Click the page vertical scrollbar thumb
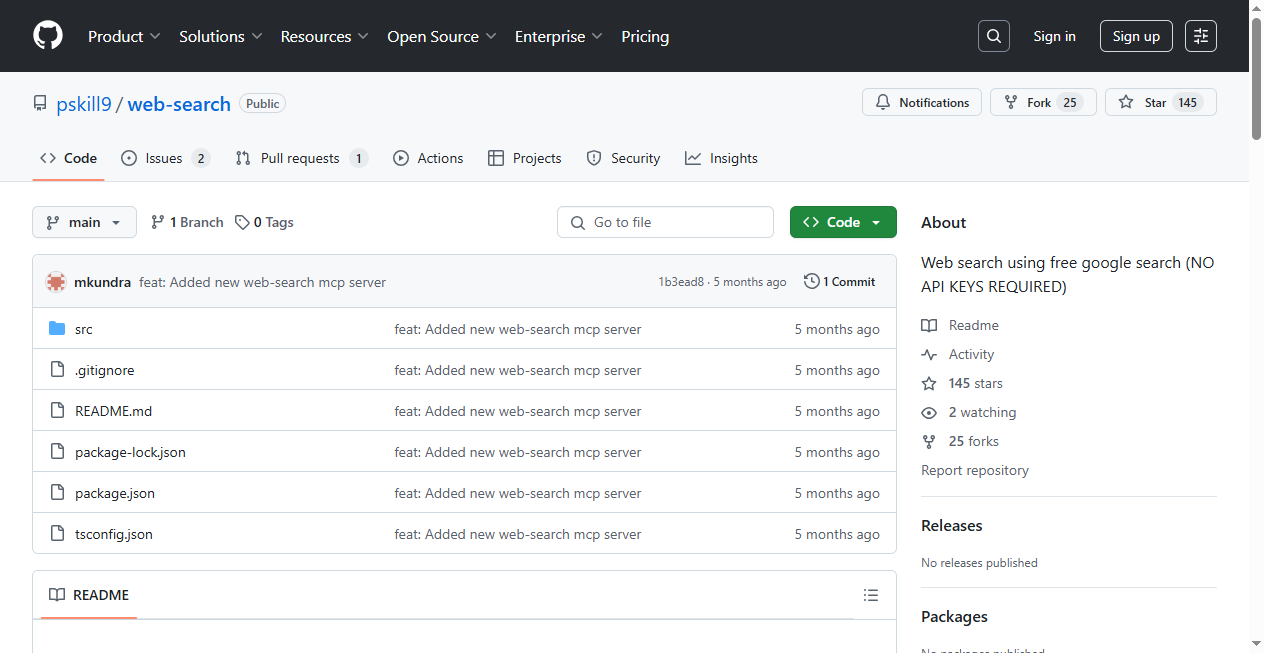The width and height of the screenshot is (1264, 653). [1257, 79]
